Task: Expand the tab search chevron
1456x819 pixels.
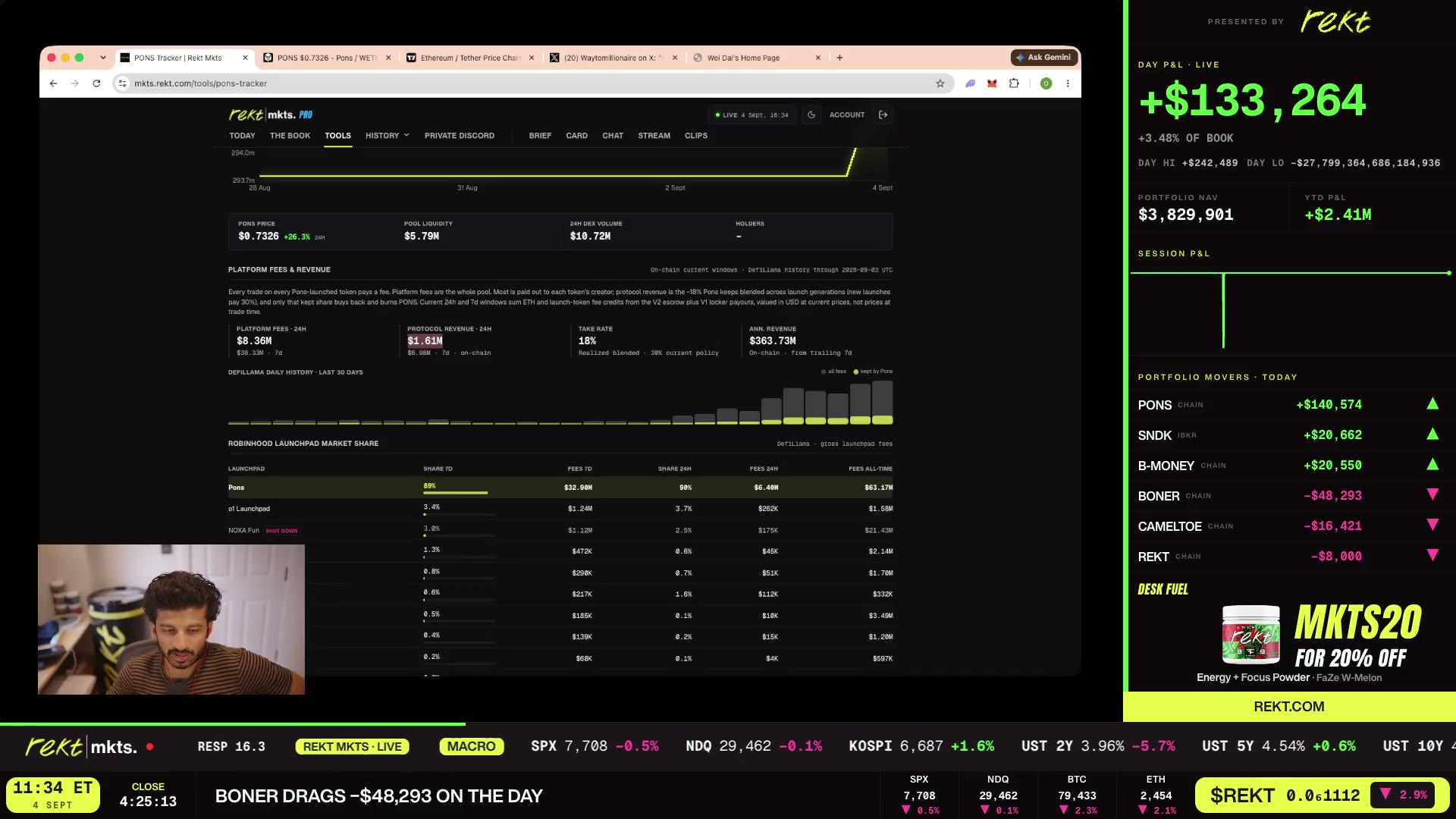Action: click(103, 58)
